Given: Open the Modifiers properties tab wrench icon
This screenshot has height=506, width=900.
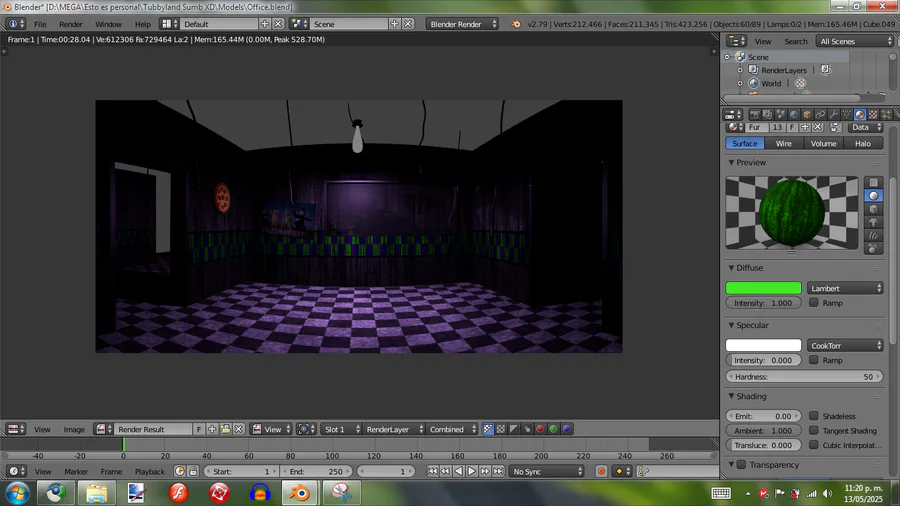Looking at the screenshot, I should [x=833, y=115].
